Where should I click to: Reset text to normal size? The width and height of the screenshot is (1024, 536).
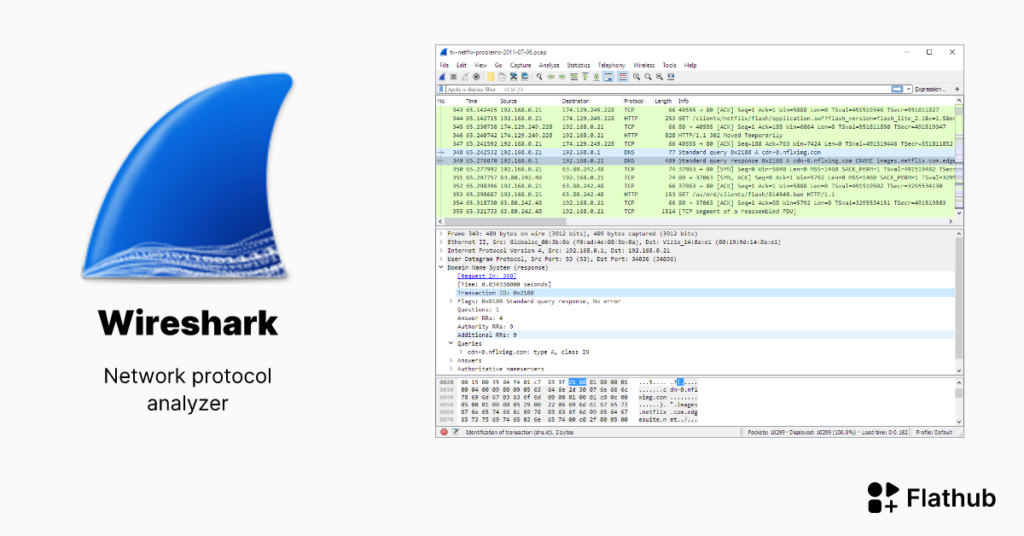click(660, 77)
